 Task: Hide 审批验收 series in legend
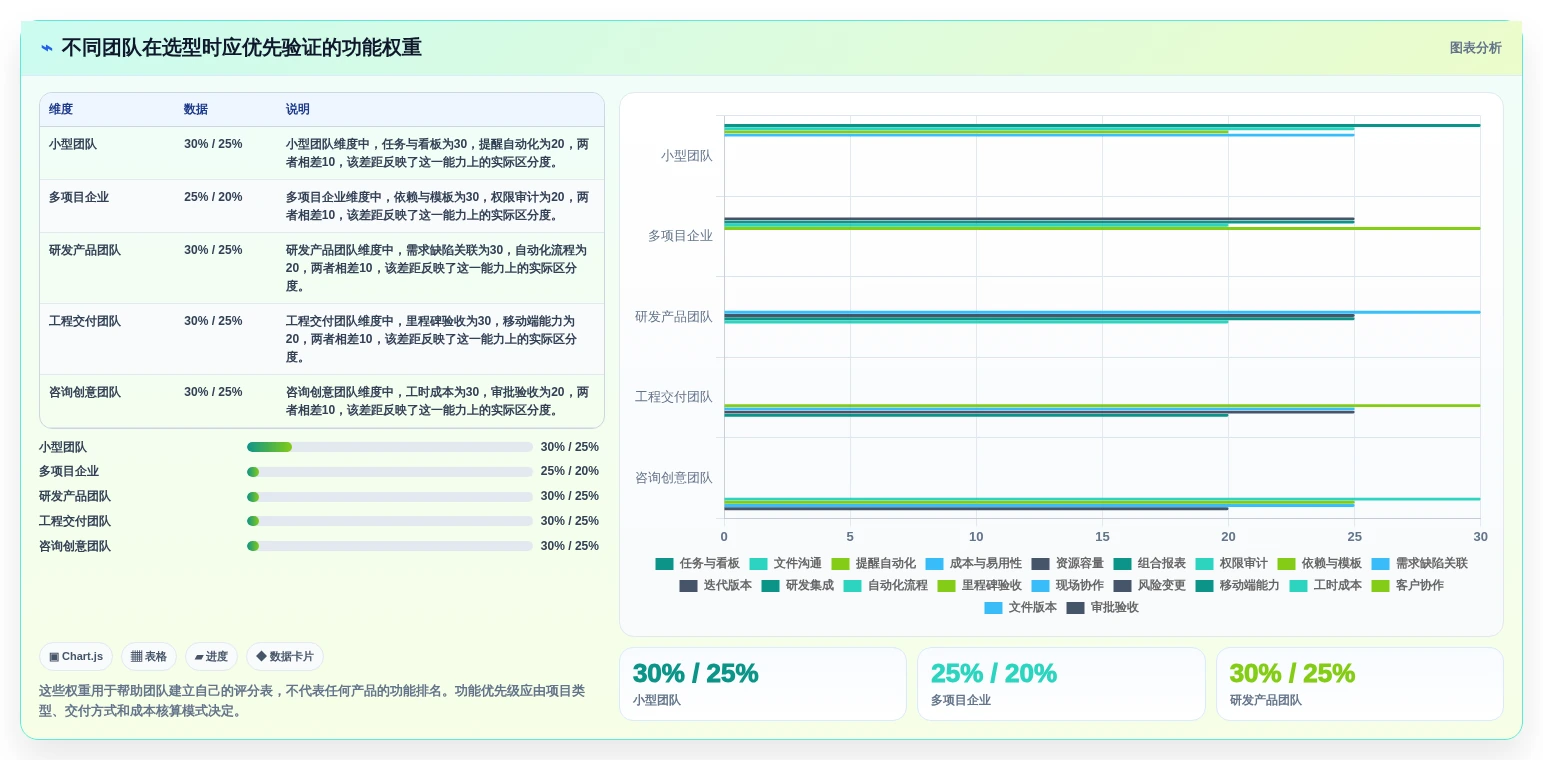(x=1102, y=608)
